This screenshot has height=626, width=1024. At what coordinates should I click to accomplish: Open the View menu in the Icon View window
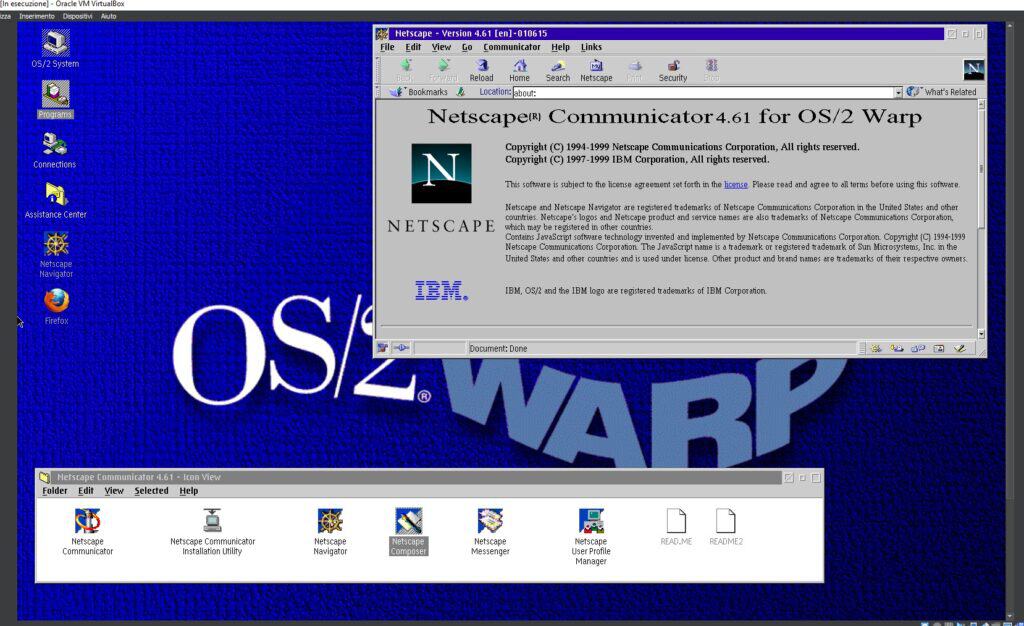tap(114, 491)
